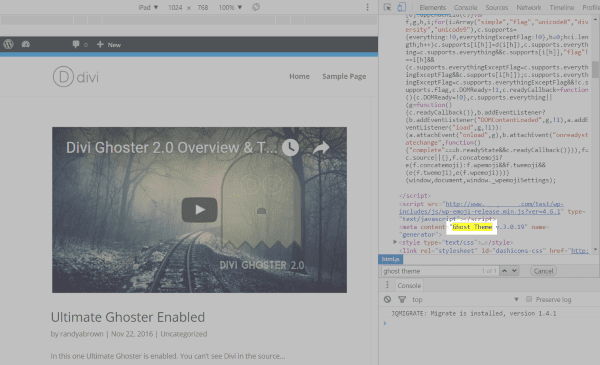Viewport: 600px width, 365px height.
Task: Open the Home menu link
Action: tap(299, 77)
